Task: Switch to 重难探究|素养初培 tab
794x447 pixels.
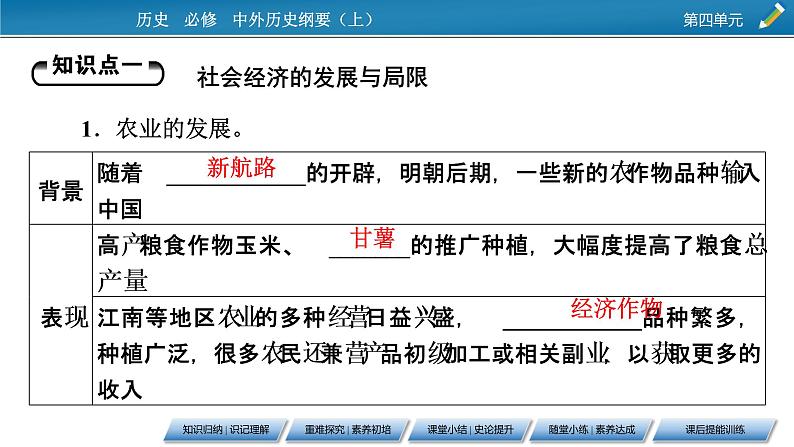Action: 347,430
